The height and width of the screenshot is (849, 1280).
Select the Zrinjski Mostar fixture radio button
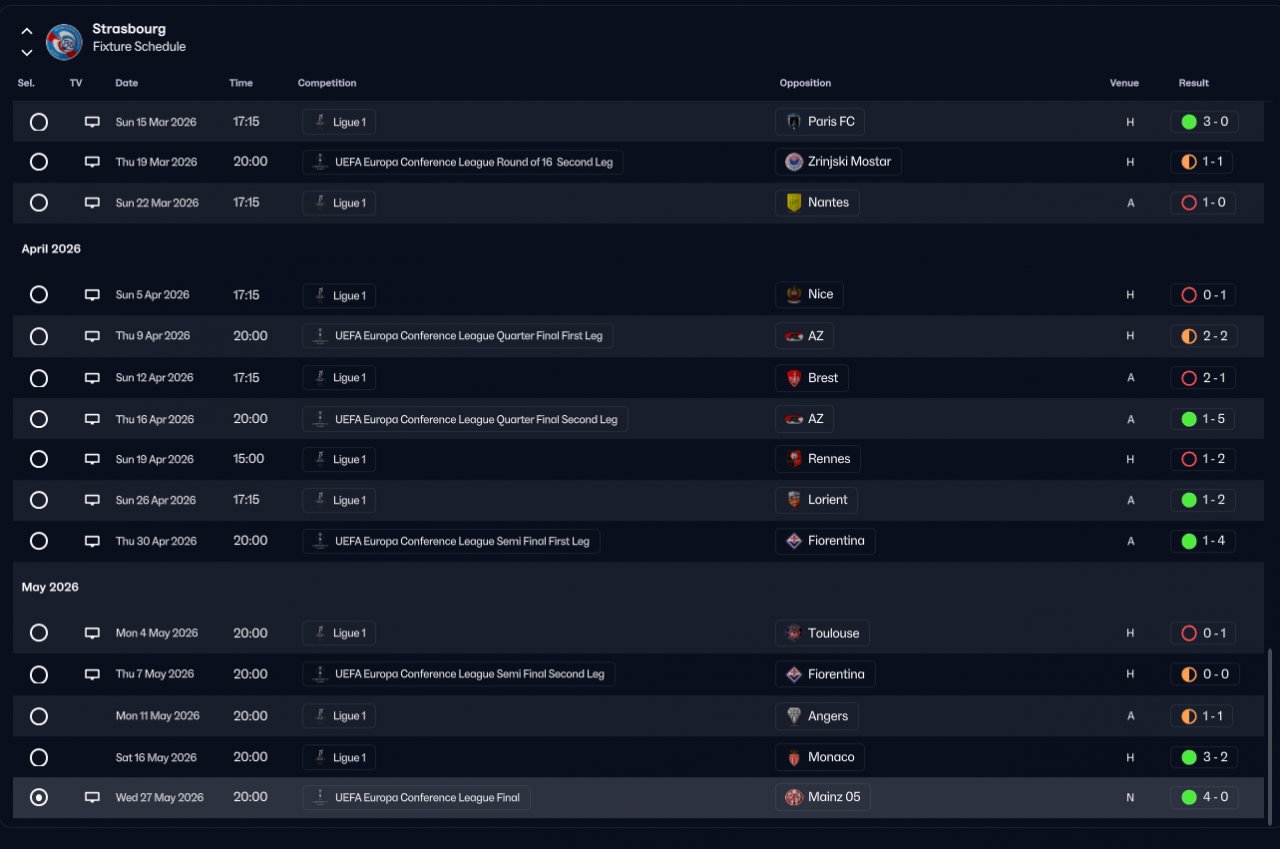coord(39,162)
